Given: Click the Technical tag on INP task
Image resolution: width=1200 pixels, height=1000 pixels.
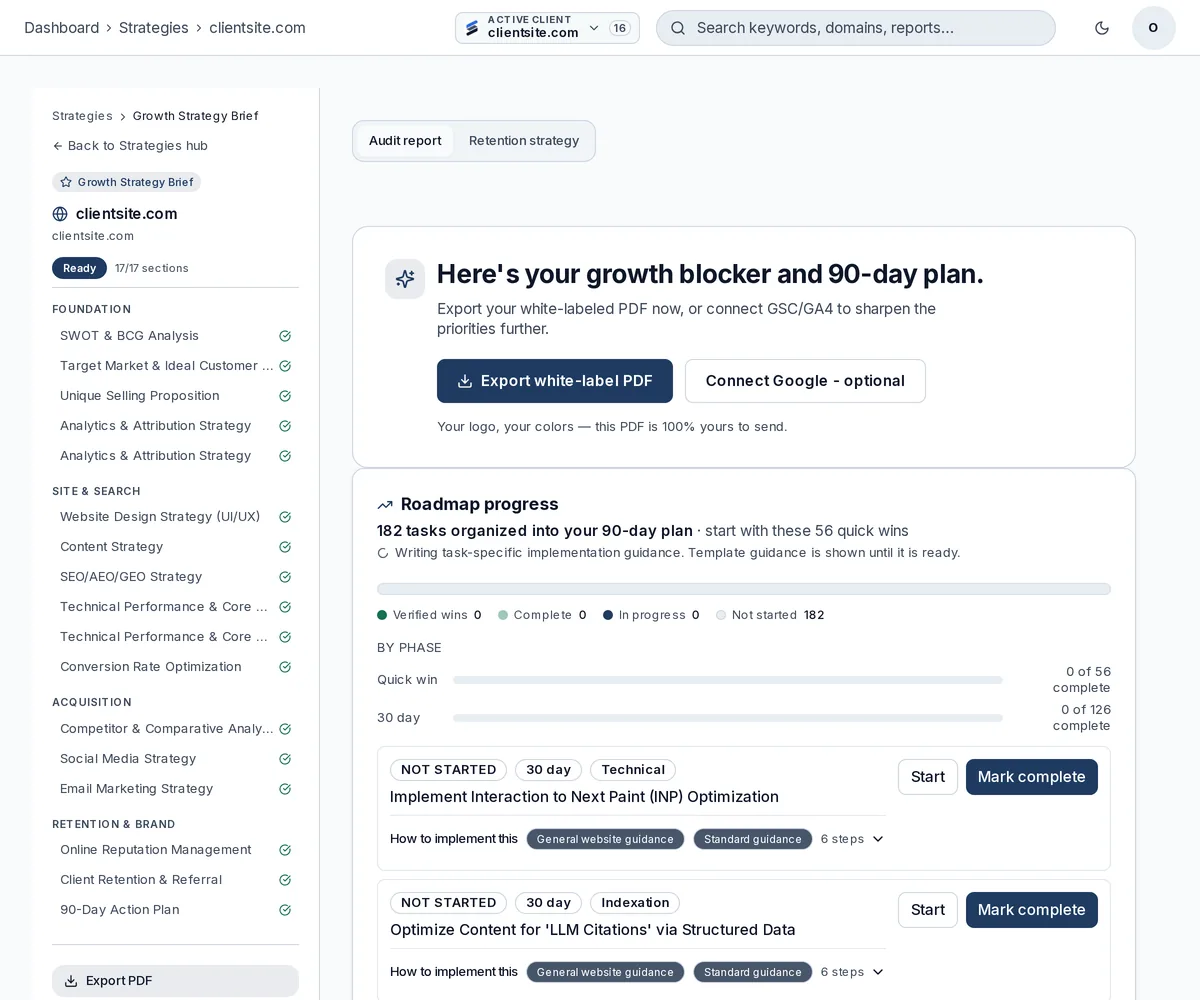Looking at the screenshot, I should [x=633, y=770].
